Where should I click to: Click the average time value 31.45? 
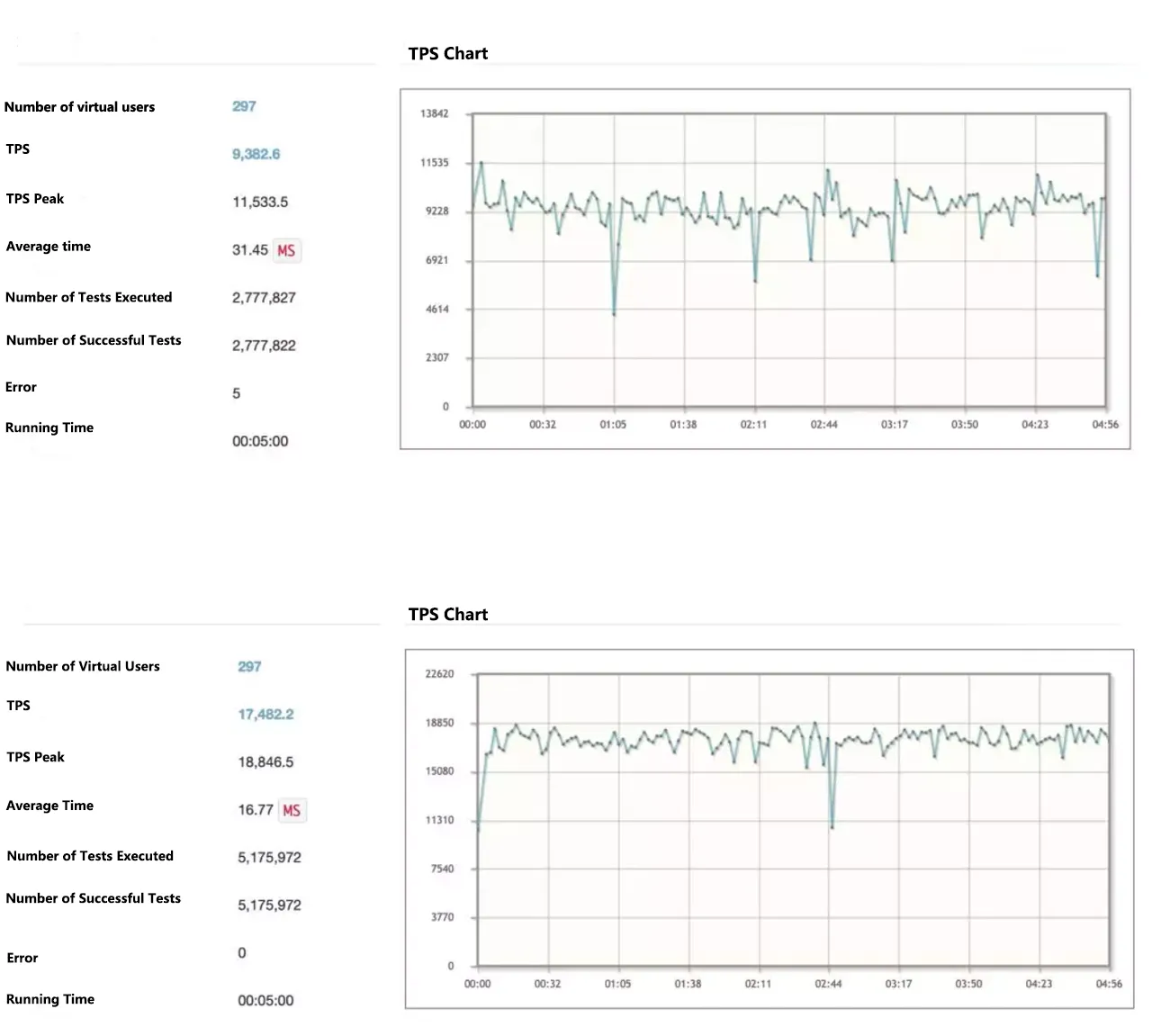pos(249,250)
